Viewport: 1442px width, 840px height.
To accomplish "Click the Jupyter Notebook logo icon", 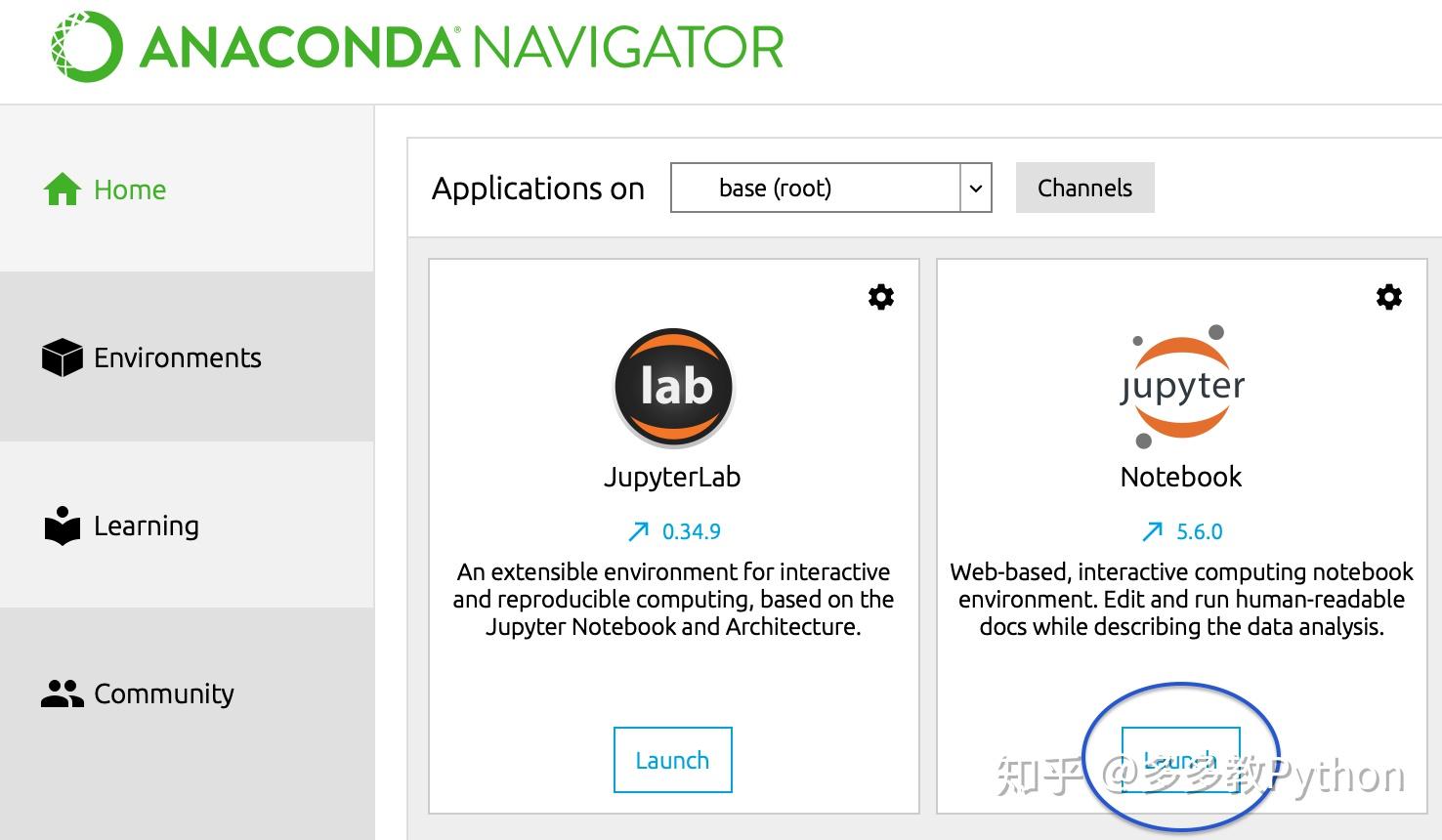I will tap(1181, 387).
